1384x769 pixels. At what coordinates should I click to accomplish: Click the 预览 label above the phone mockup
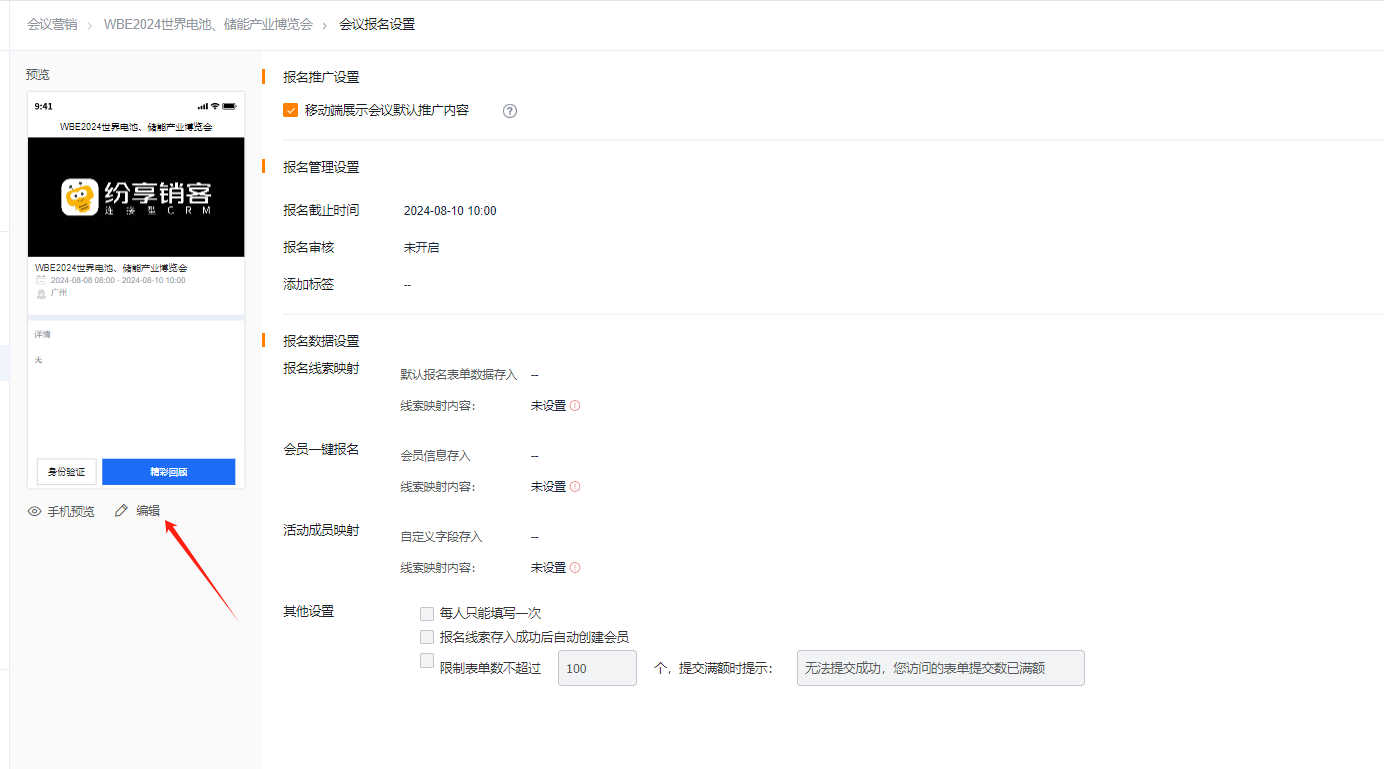tap(38, 75)
